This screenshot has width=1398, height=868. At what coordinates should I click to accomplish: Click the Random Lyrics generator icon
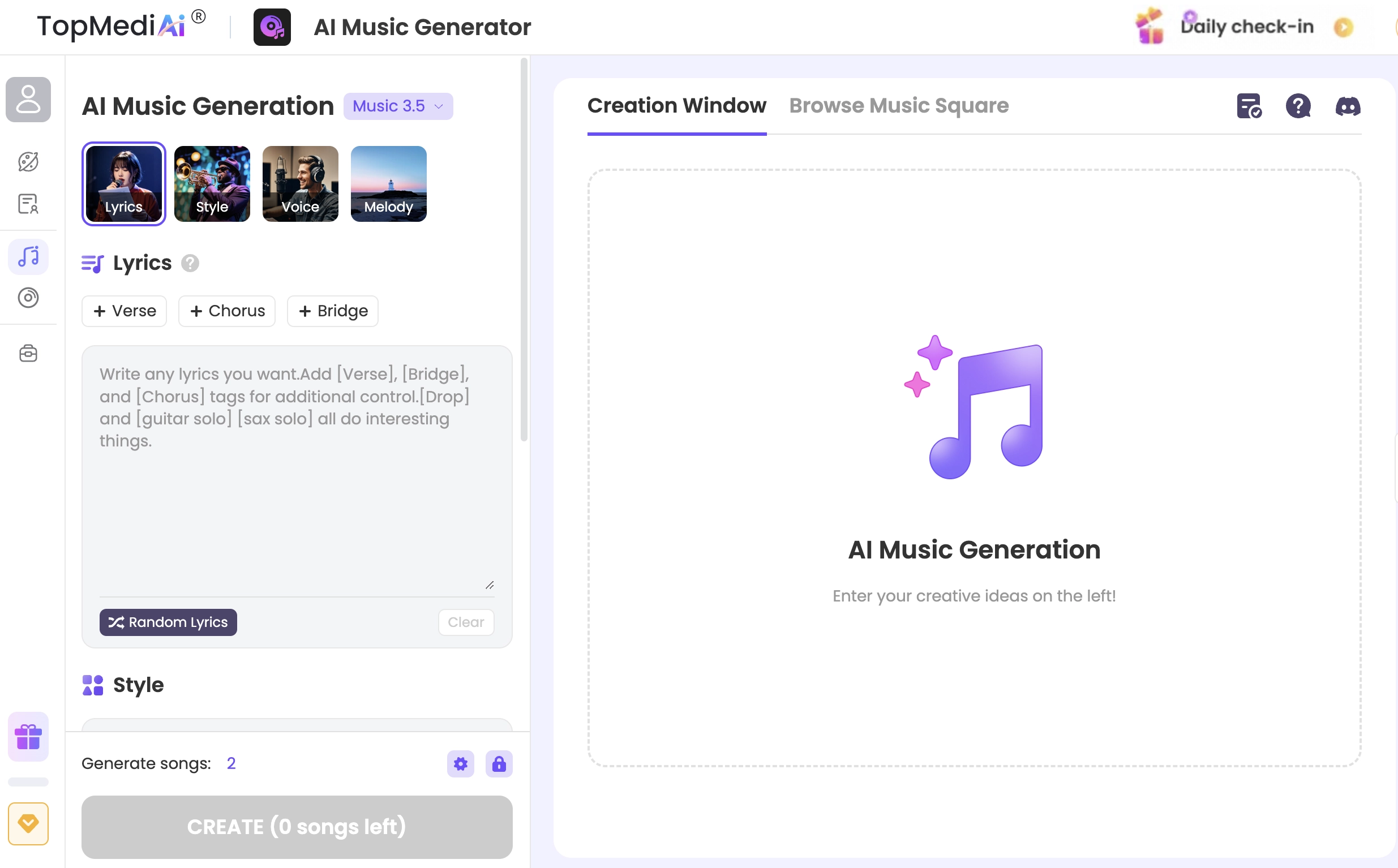(x=116, y=622)
